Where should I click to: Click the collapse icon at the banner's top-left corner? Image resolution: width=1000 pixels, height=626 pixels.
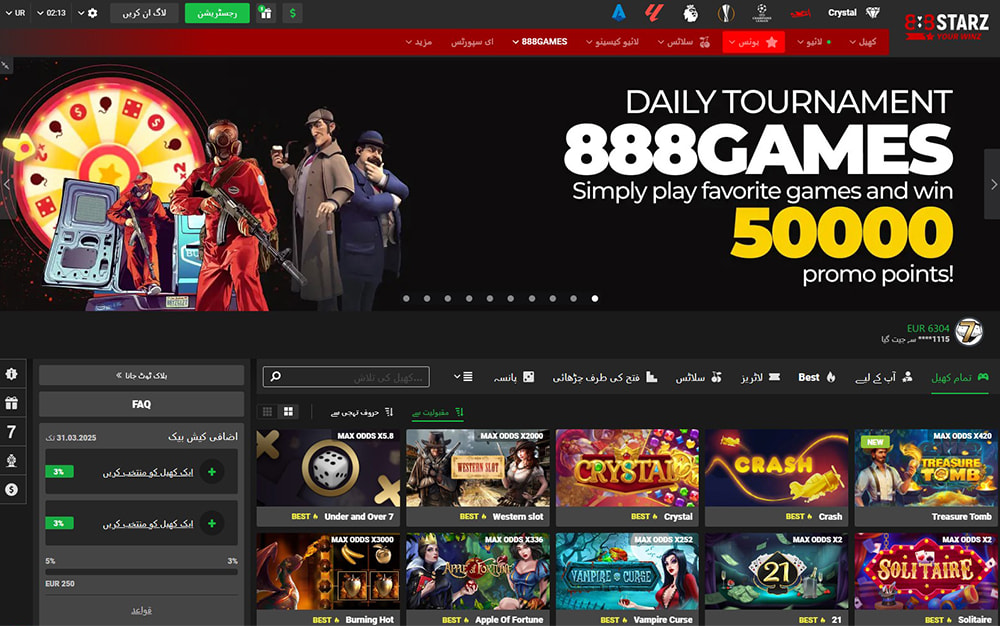[5, 65]
